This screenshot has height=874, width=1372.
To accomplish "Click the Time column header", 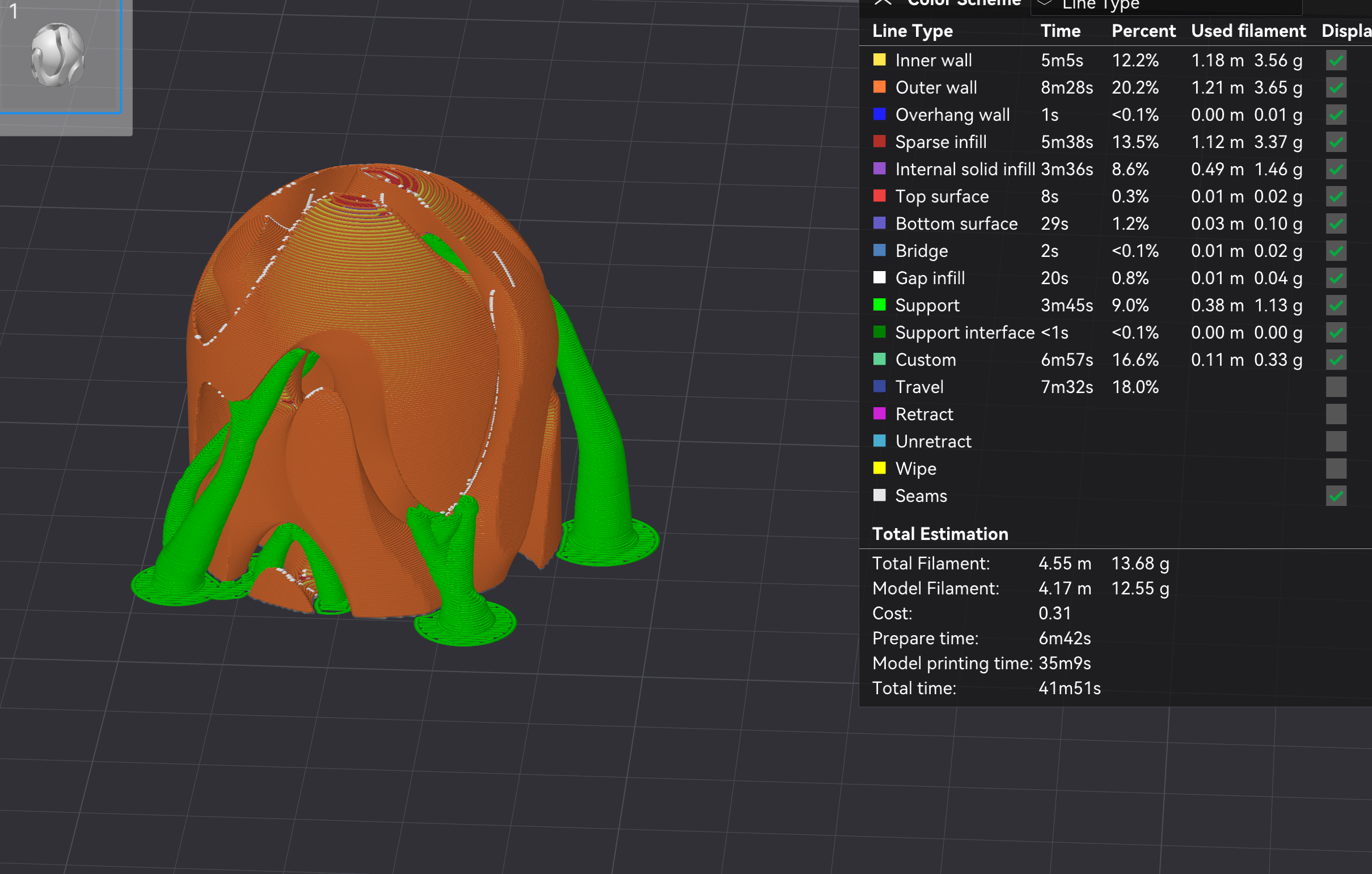I will [1059, 31].
